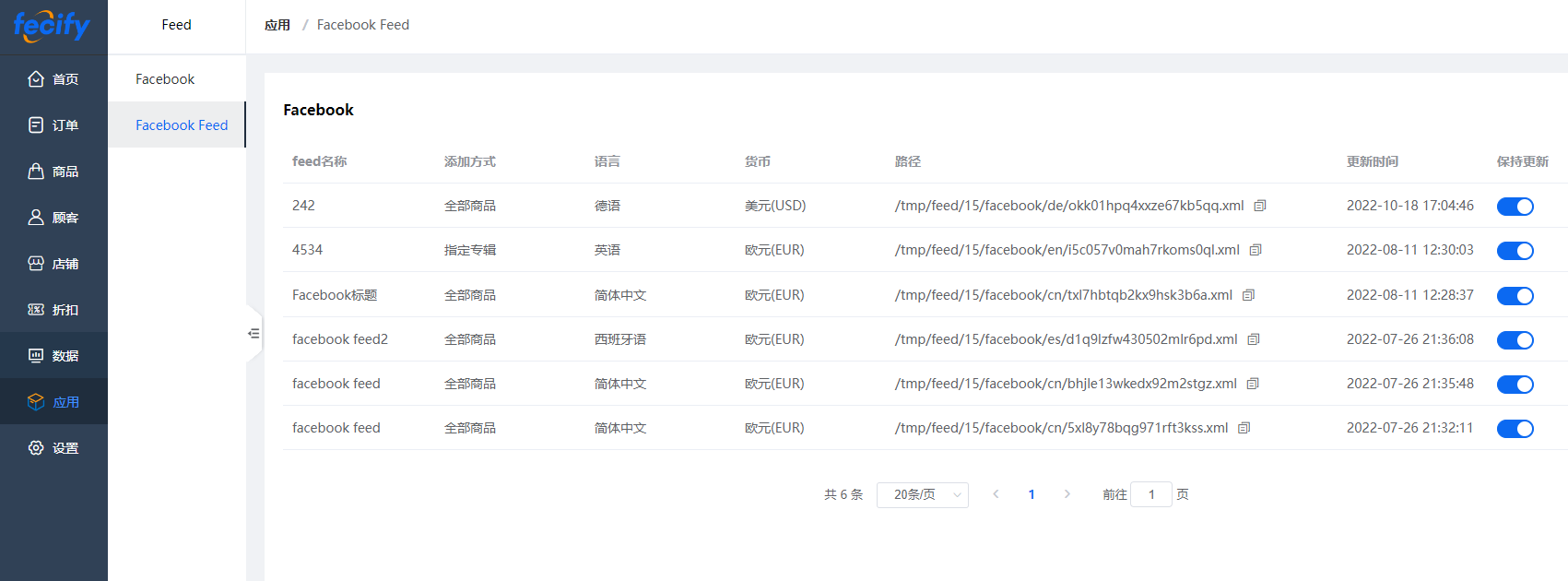This screenshot has height=581, width=1568.
Task: Select Facebook in the Feed submenu
Action: click(177, 79)
